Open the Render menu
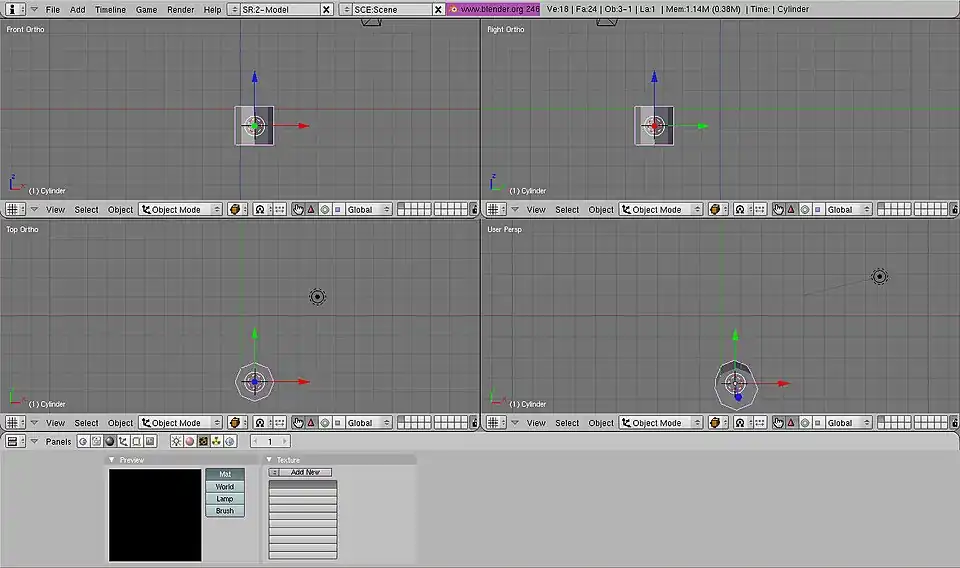Screen dimensions: 960x568 (x=181, y=9)
